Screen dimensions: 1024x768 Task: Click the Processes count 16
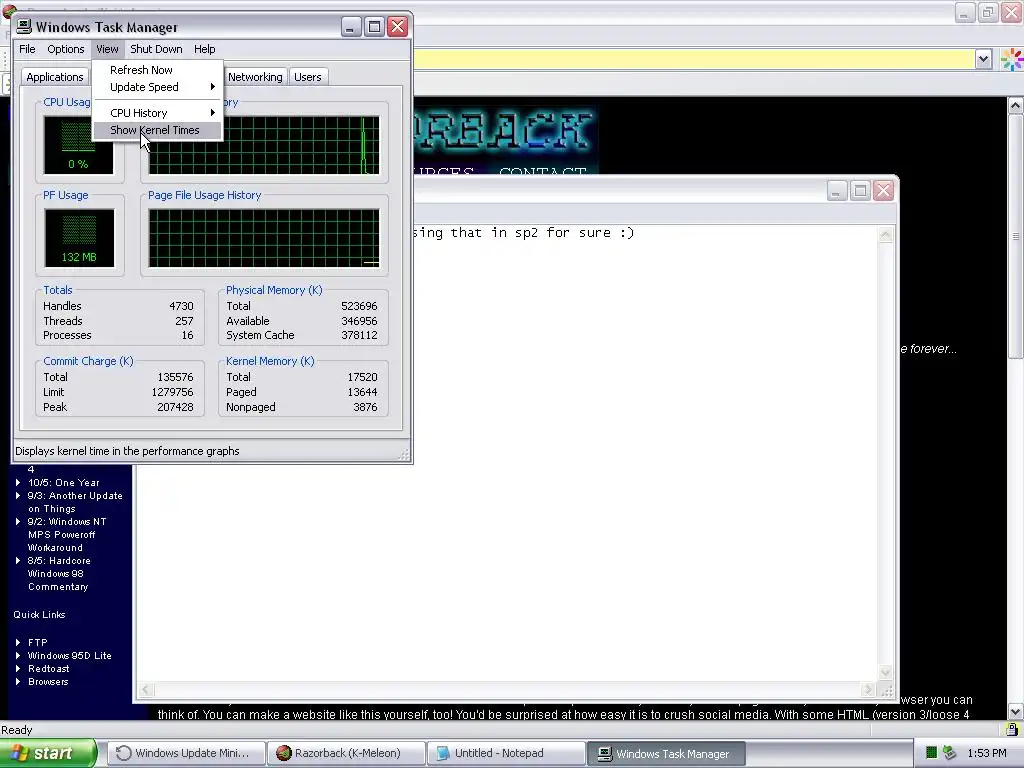tap(187, 336)
